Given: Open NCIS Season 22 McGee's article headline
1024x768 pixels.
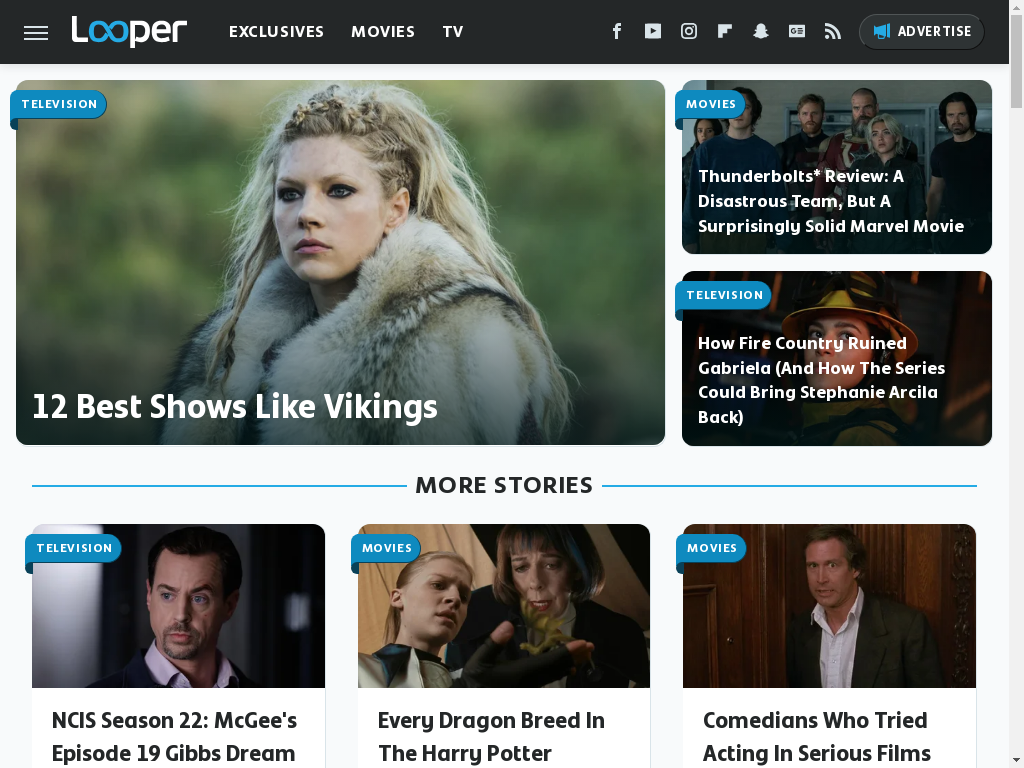Looking at the screenshot, I should click(174, 737).
